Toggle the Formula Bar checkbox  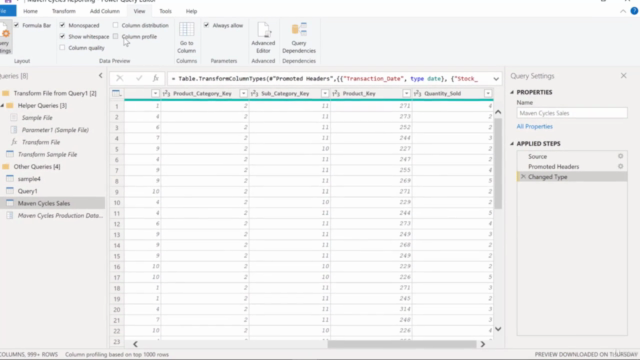point(16,25)
